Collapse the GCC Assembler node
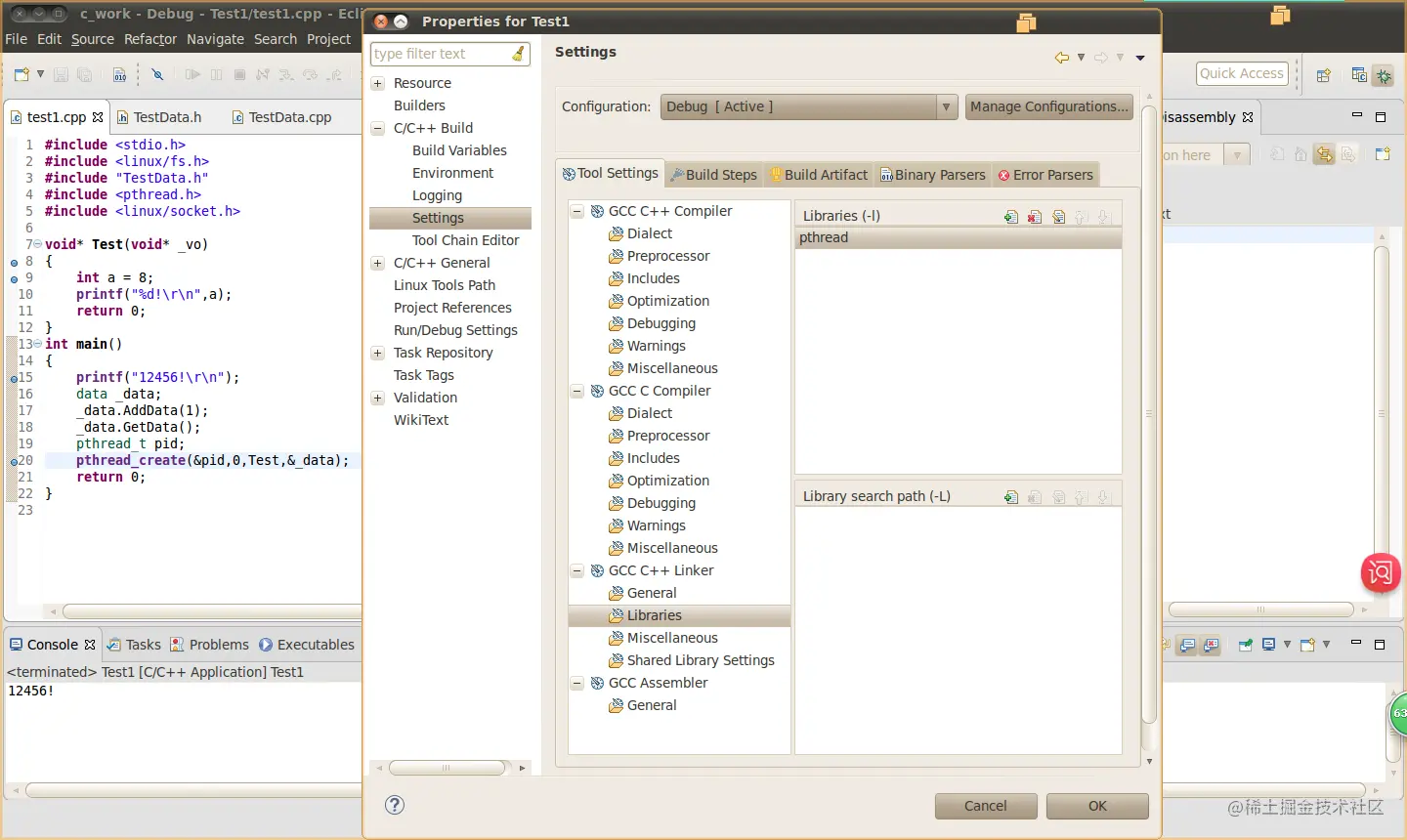The height and width of the screenshot is (840, 1407). [x=577, y=684]
